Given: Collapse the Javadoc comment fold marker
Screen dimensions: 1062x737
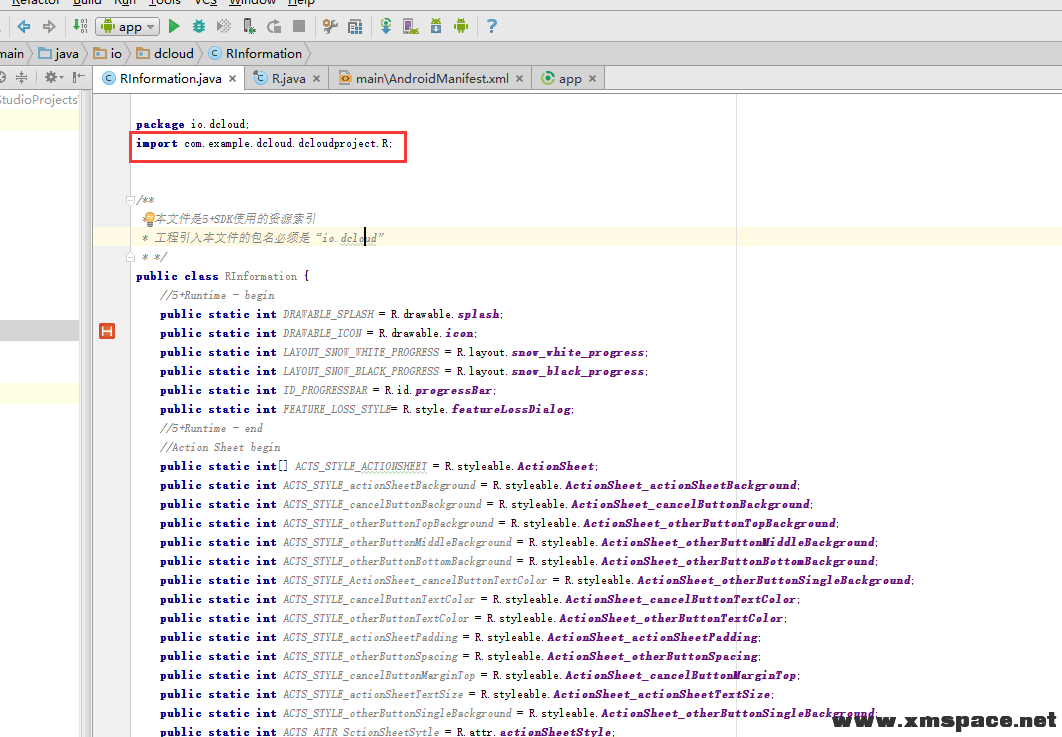Looking at the screenshot, I should [130, 200].
